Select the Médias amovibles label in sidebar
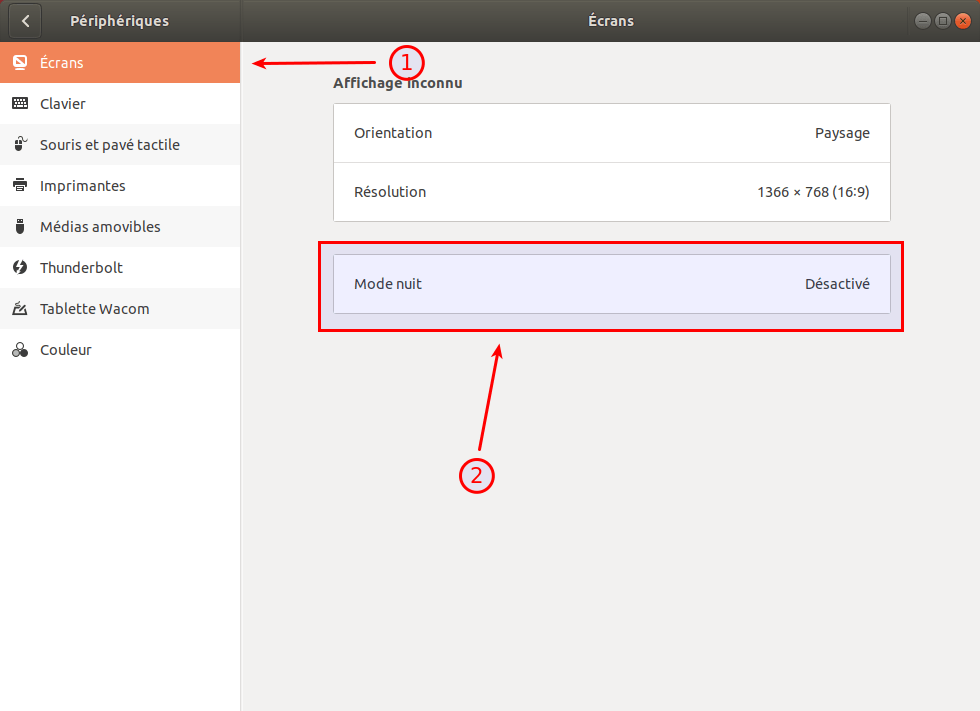Screen dimensions: 980x711 coord(100,227)
